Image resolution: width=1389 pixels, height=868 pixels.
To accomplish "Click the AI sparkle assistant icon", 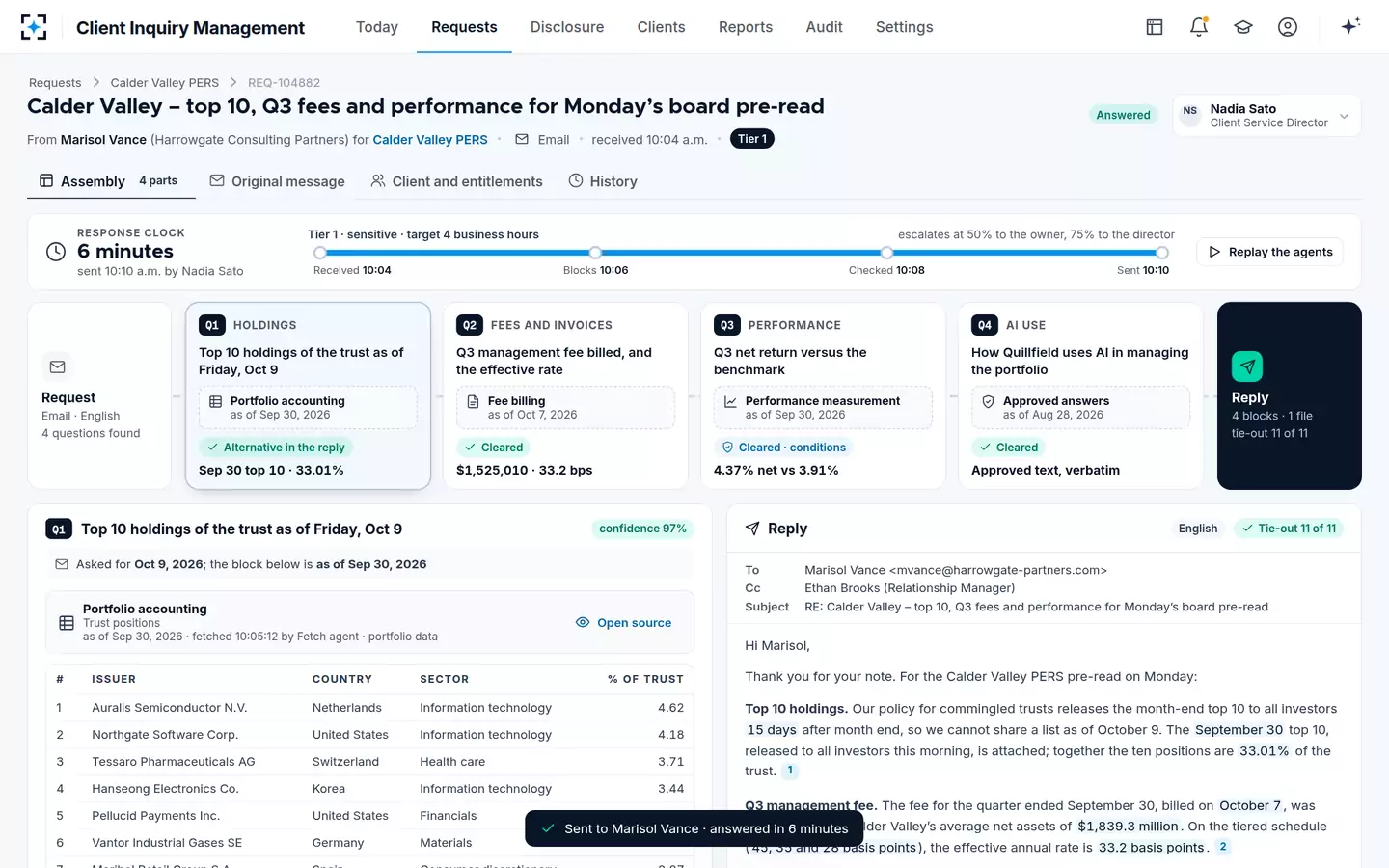I will click(1350, 26).
